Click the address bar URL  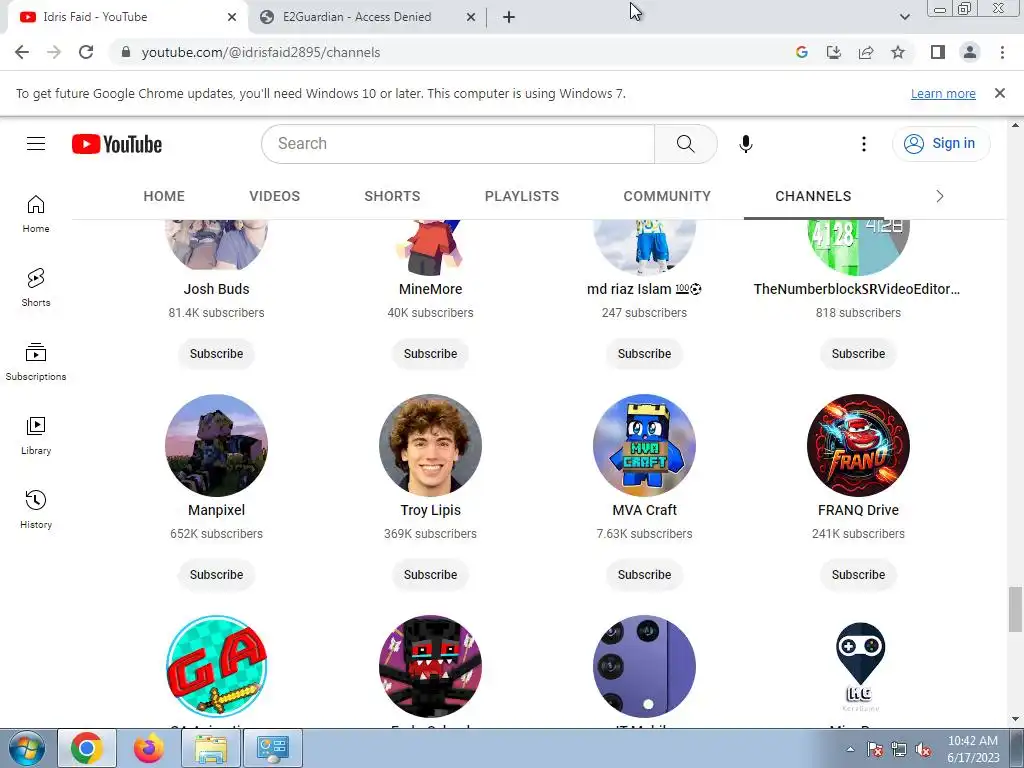point(261,52)
